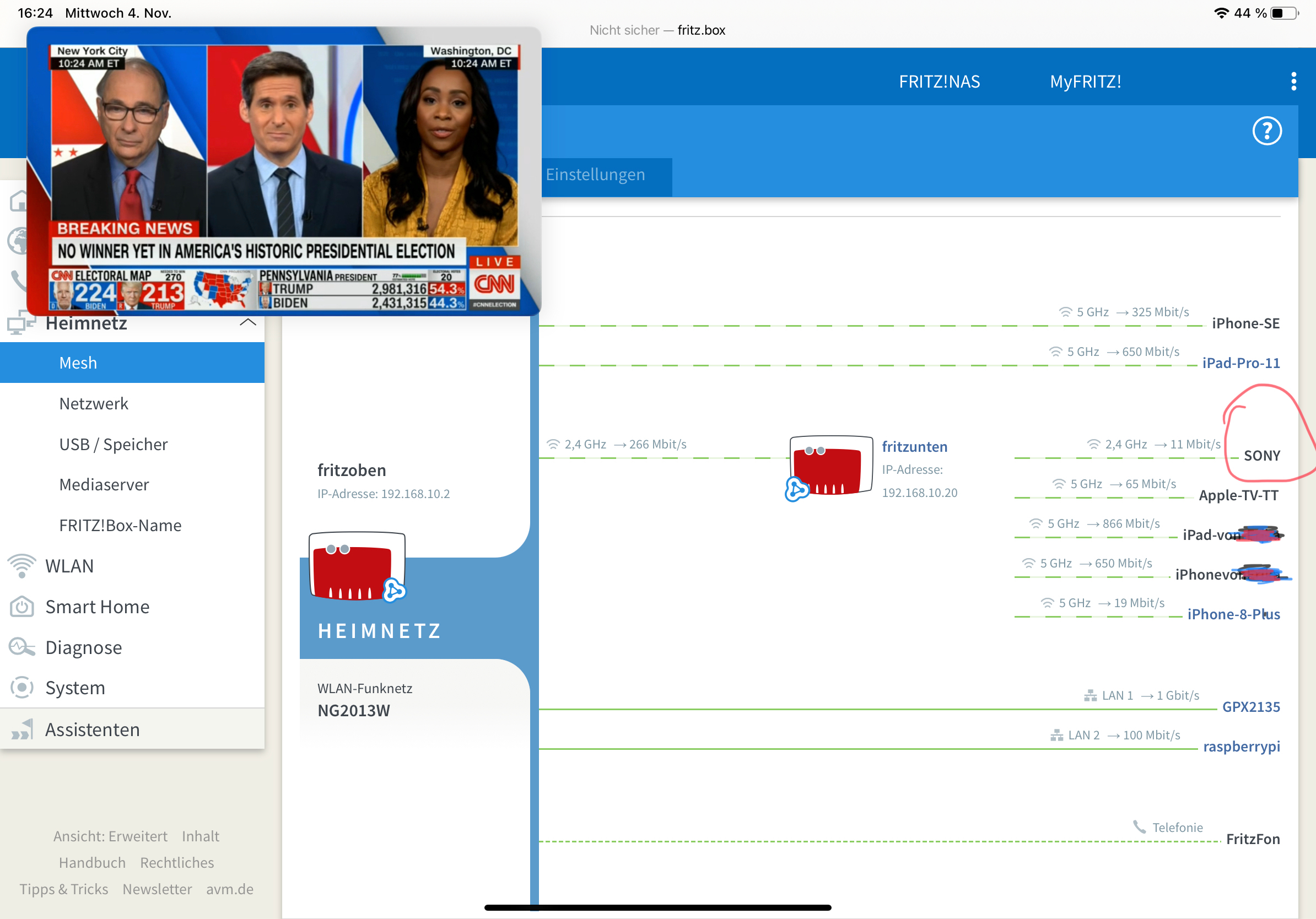The width and height of the screenshot is (1316, 919).
Task: Click the Inhalt footer link
Action: click(201, 836)
